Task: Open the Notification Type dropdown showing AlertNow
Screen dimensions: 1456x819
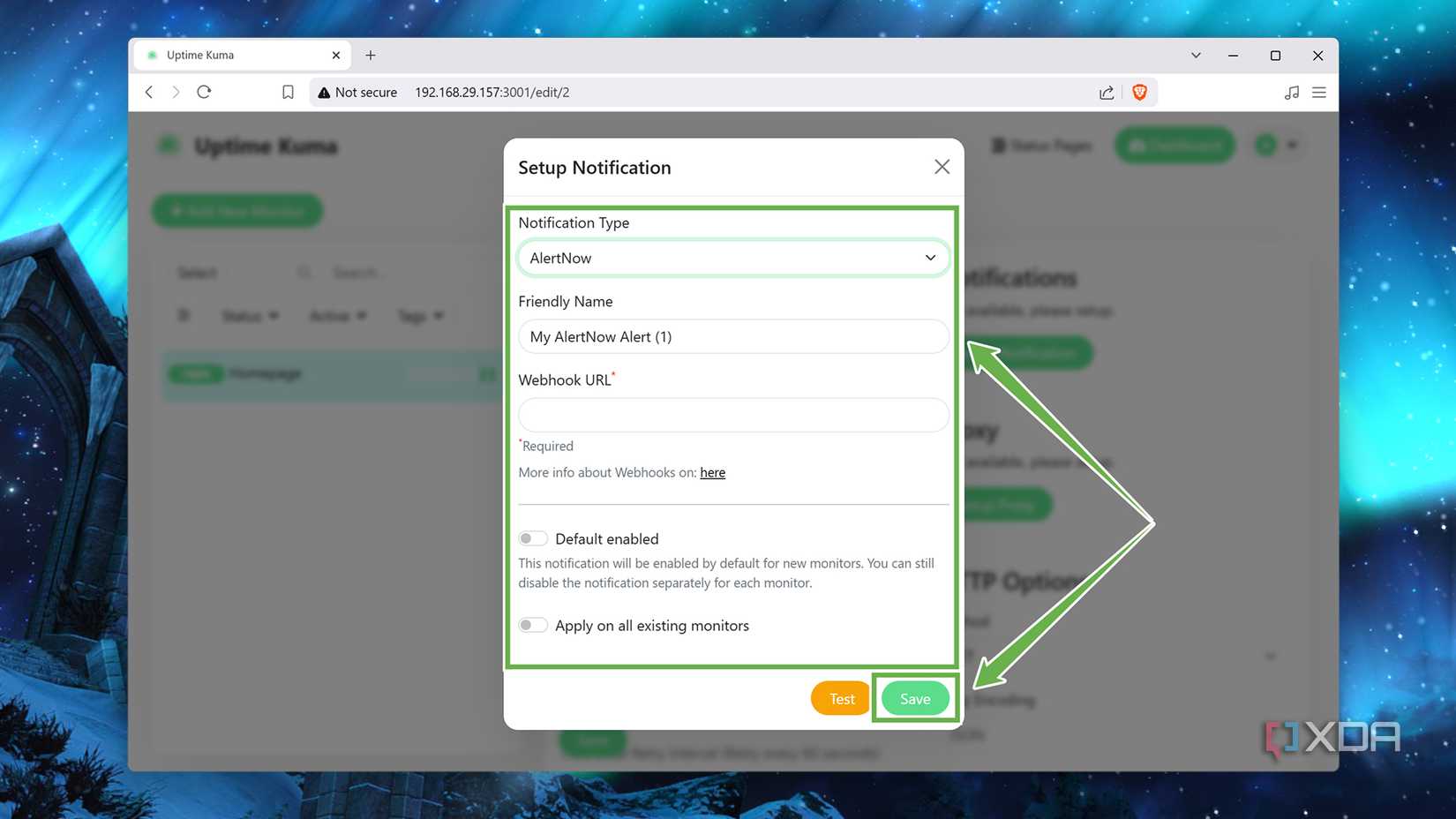Action: pos(733,258)
